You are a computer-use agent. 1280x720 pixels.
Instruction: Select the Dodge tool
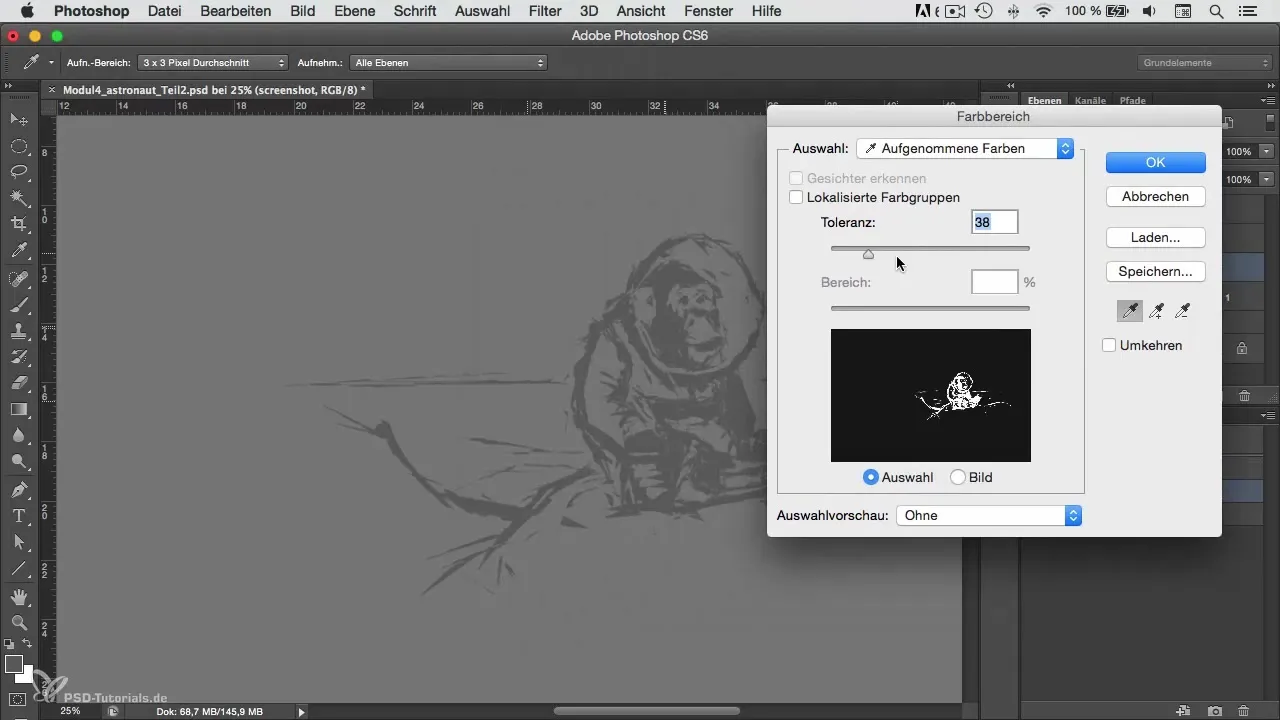click(19, 461)
